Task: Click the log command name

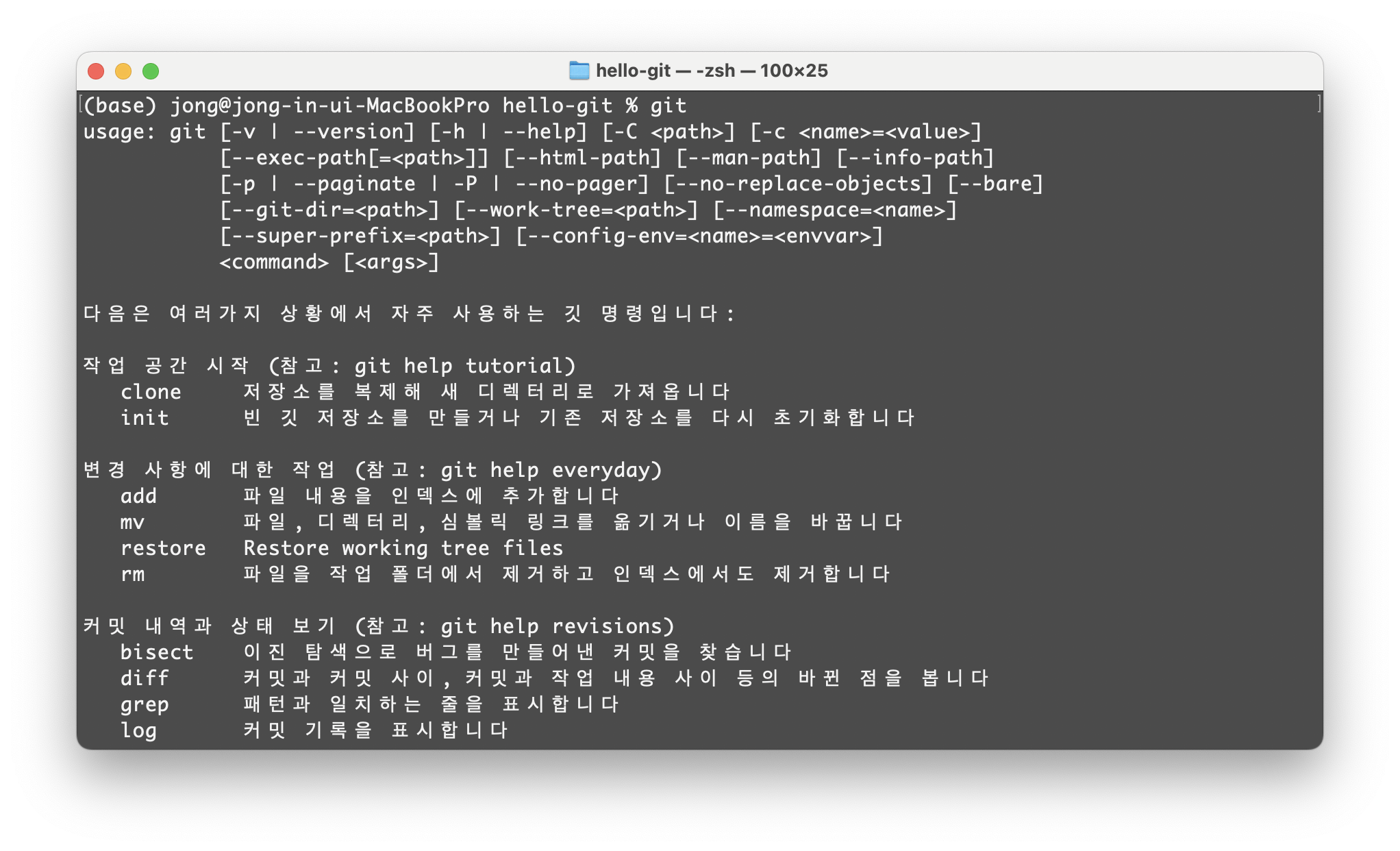Action: 138,730
